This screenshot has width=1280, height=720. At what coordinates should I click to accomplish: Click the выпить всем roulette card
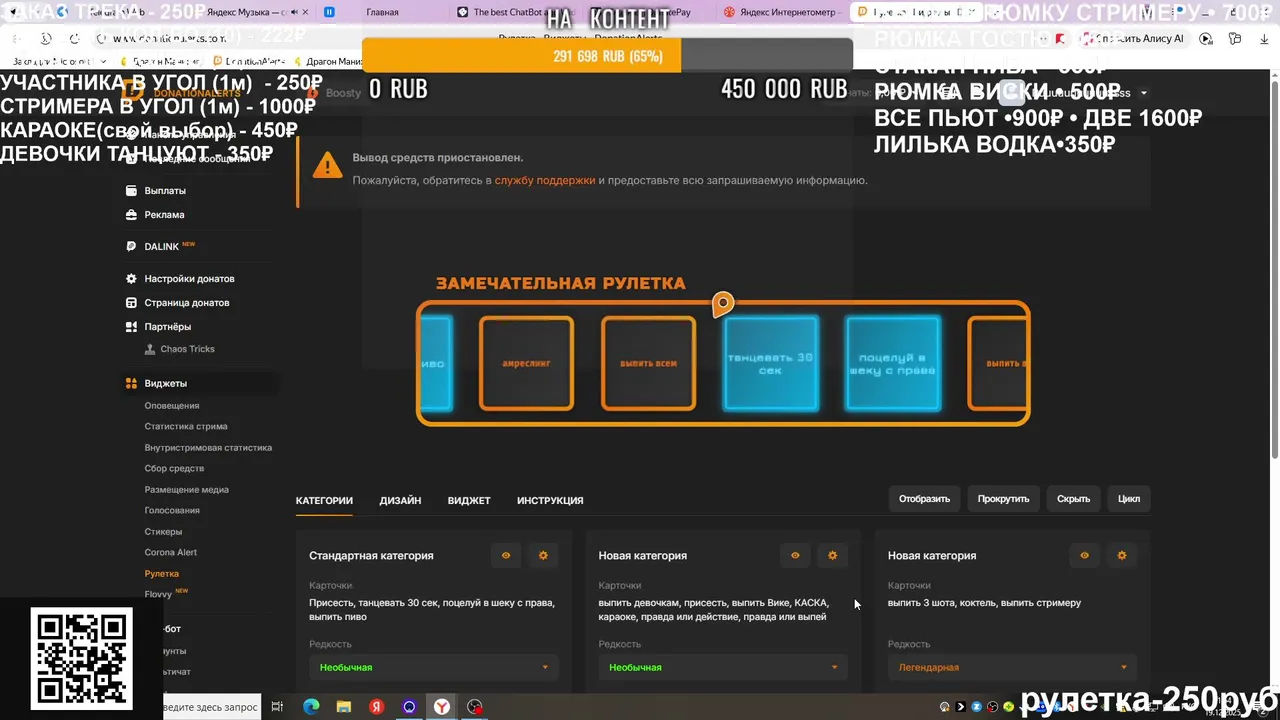pos(648,363)
